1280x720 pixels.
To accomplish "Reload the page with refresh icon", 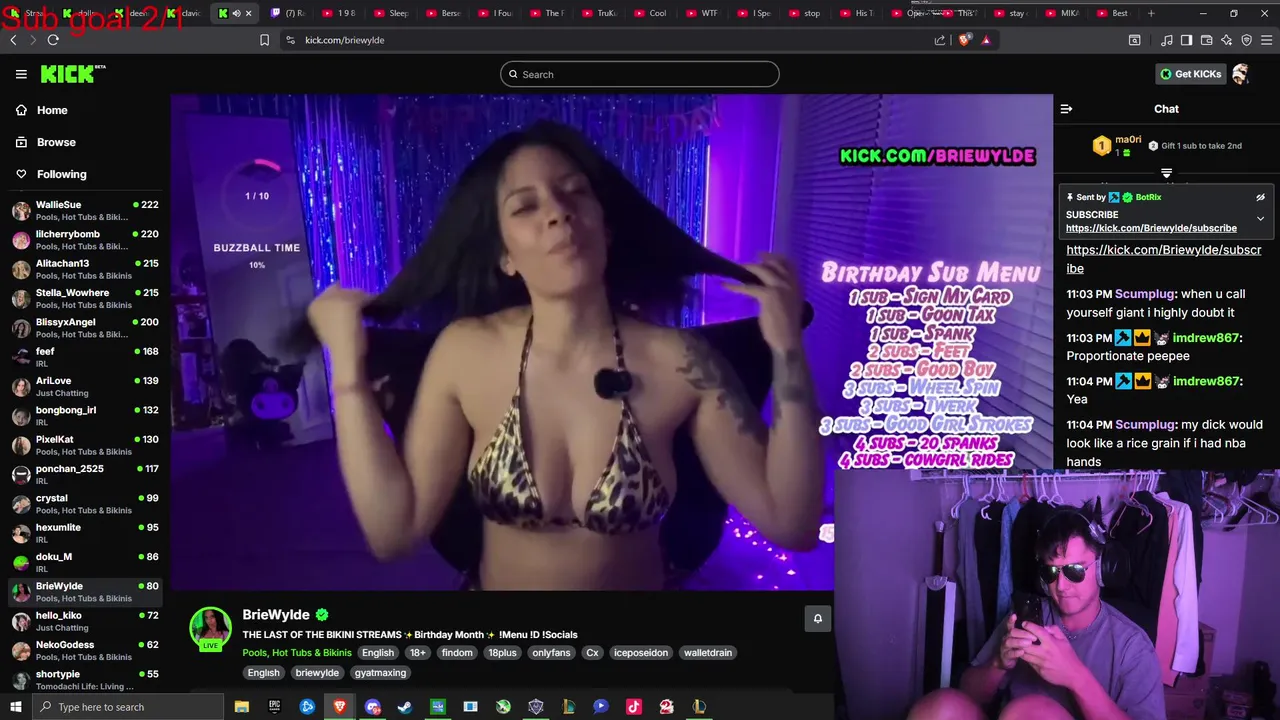I will coord(53,40).
